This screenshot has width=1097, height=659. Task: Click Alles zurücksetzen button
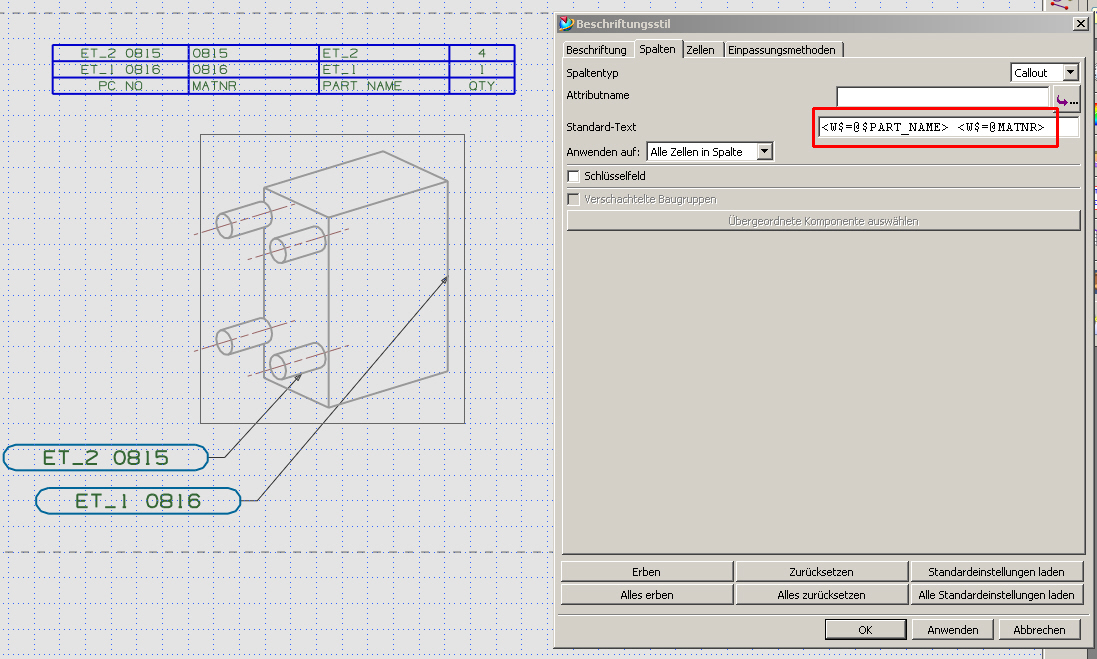(821, 595)
